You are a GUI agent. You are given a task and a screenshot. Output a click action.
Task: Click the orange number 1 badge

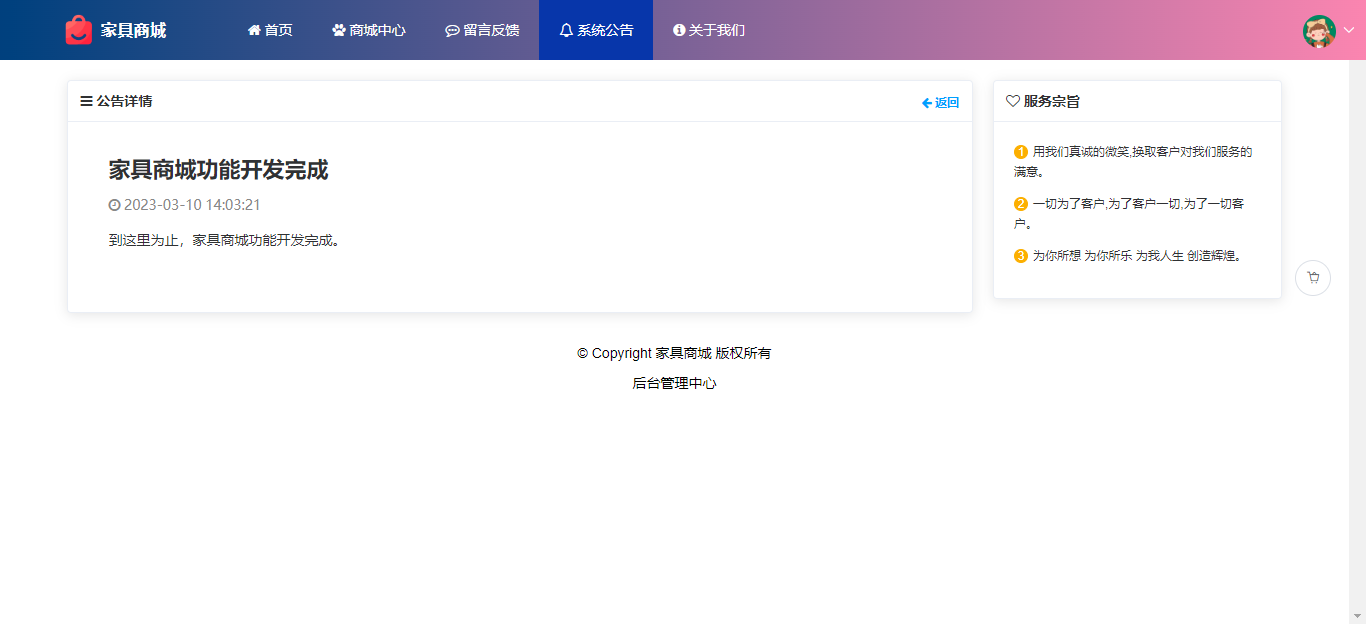tap(1020, 152)
